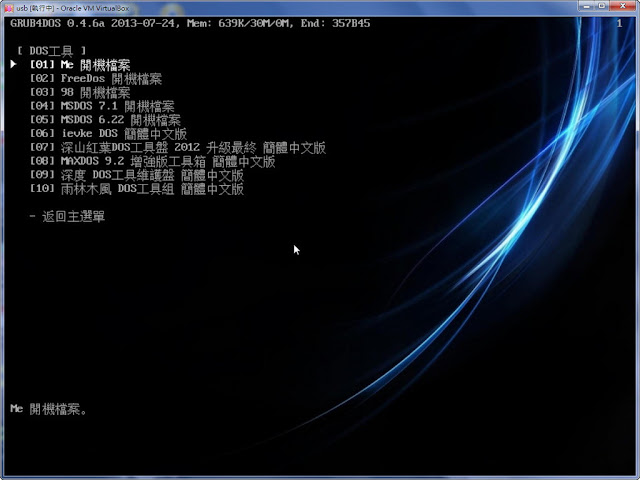Select [07] 深山紅葉DOS工具盤 2012 entry

pos(178,148)
